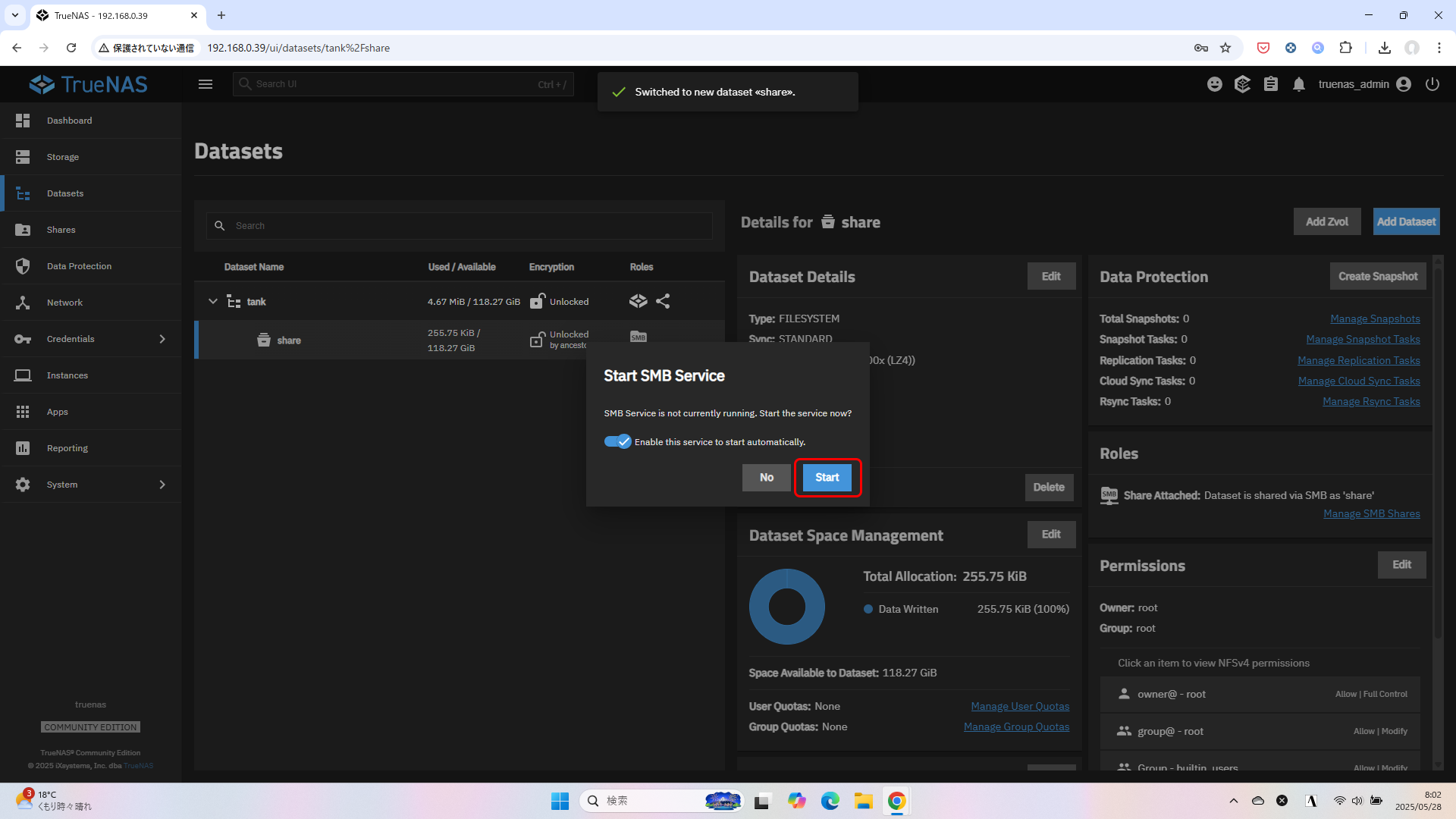
Task: Toggle Enable this service to start automatically
Action: [617, 442]
